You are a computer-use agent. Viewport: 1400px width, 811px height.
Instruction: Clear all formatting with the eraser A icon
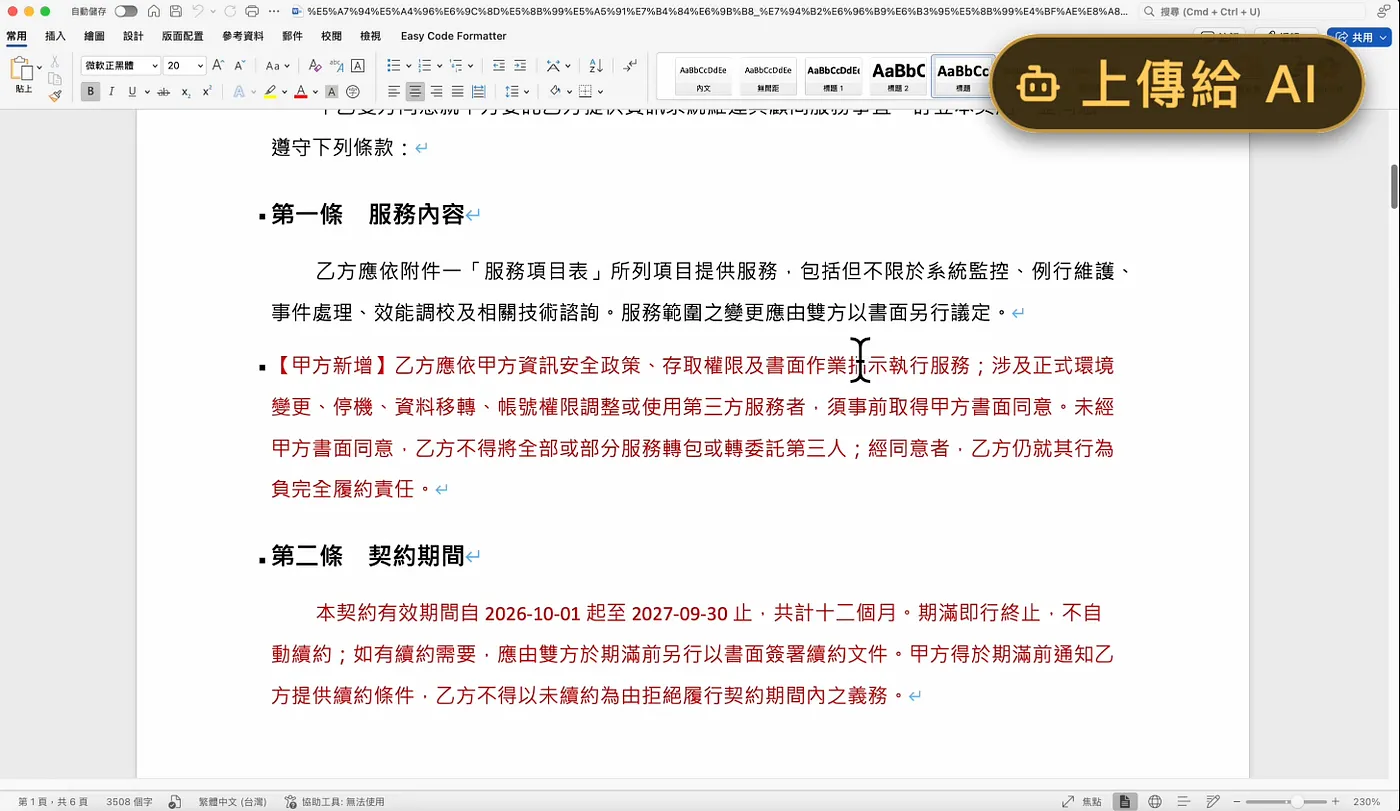point(314,65)
